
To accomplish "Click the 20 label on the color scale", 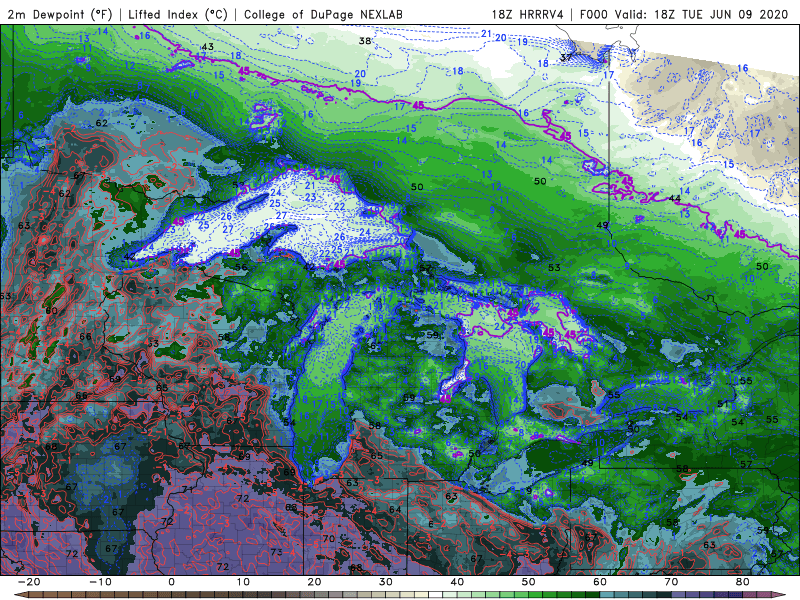I will click(x=314, y=582).
